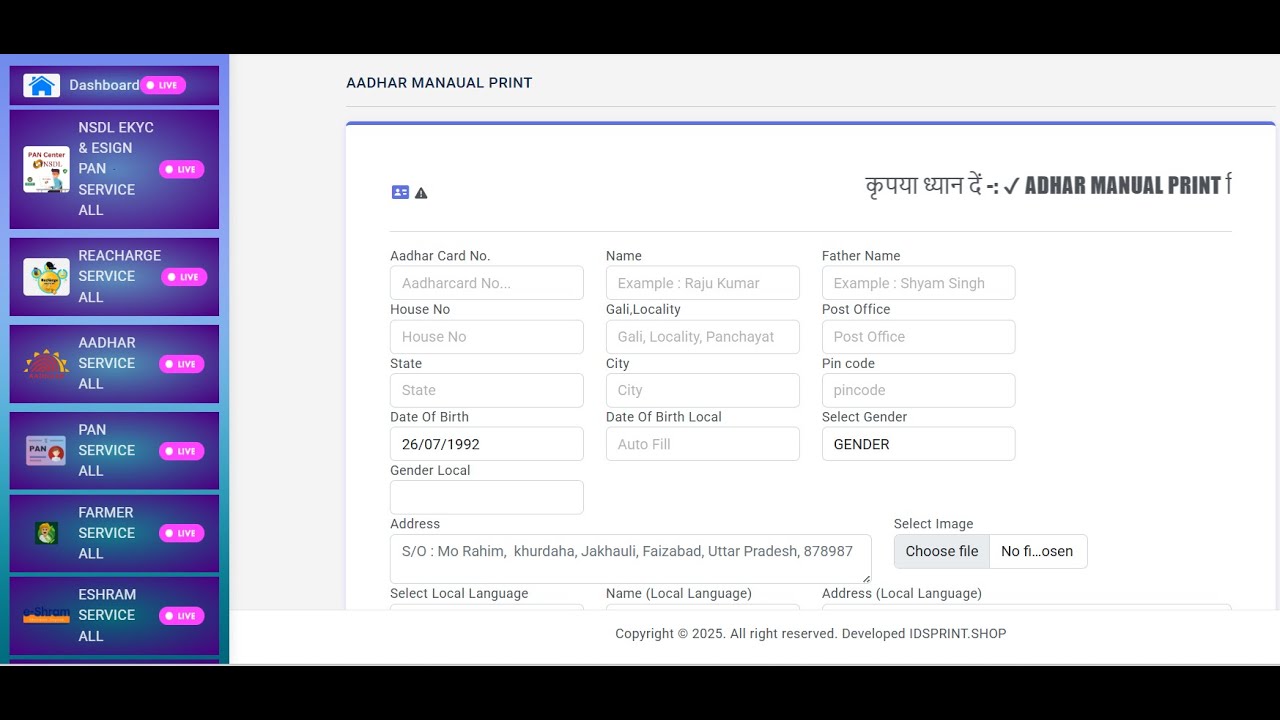The width and height of the screenshot is (1280, 720).
Task: Click LIVE badge next to Dashboard
Action: tap(163, 85)
